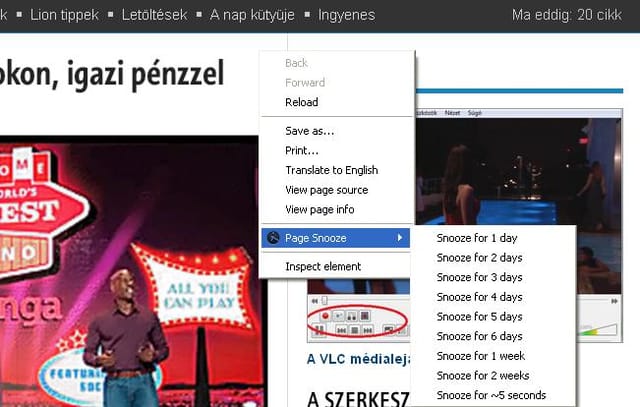Snooze the page for 2 weeks
Viewport: 640px width, 407px height.
pos(482,376)
